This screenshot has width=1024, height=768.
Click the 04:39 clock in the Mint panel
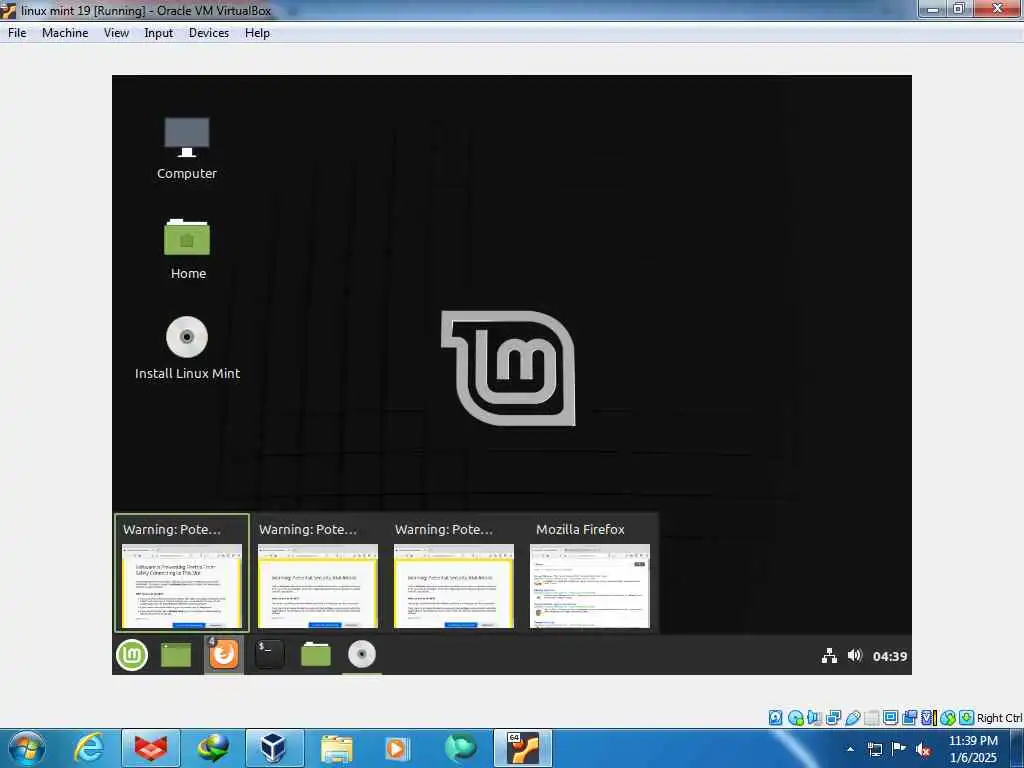click(890, 656)
